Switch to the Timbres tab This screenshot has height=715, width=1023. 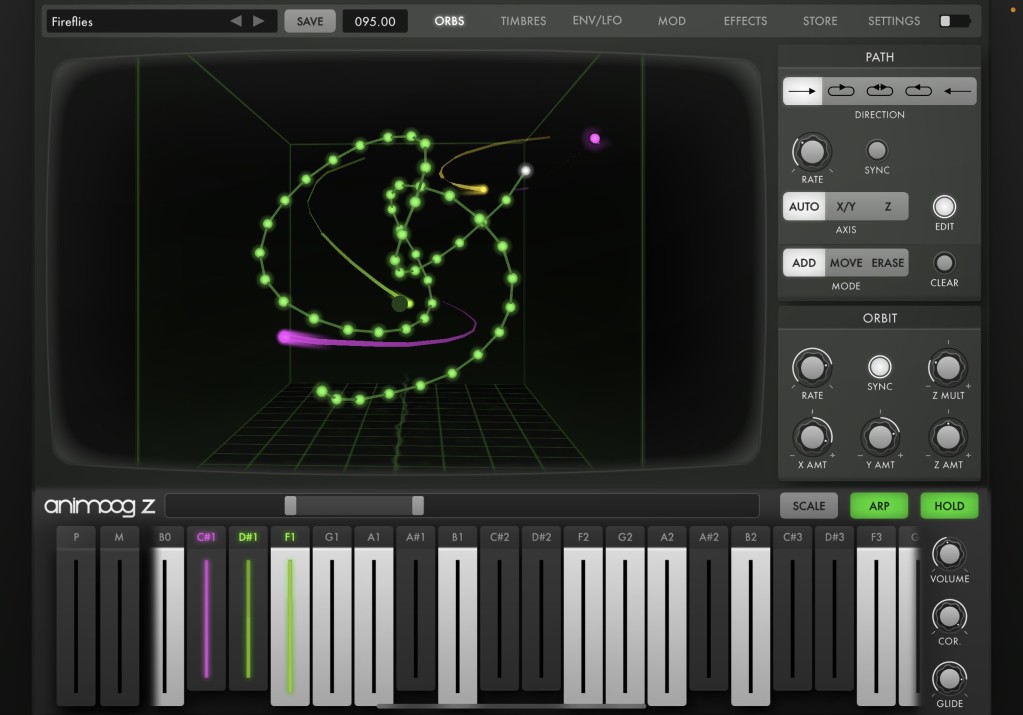click(523, 21)
